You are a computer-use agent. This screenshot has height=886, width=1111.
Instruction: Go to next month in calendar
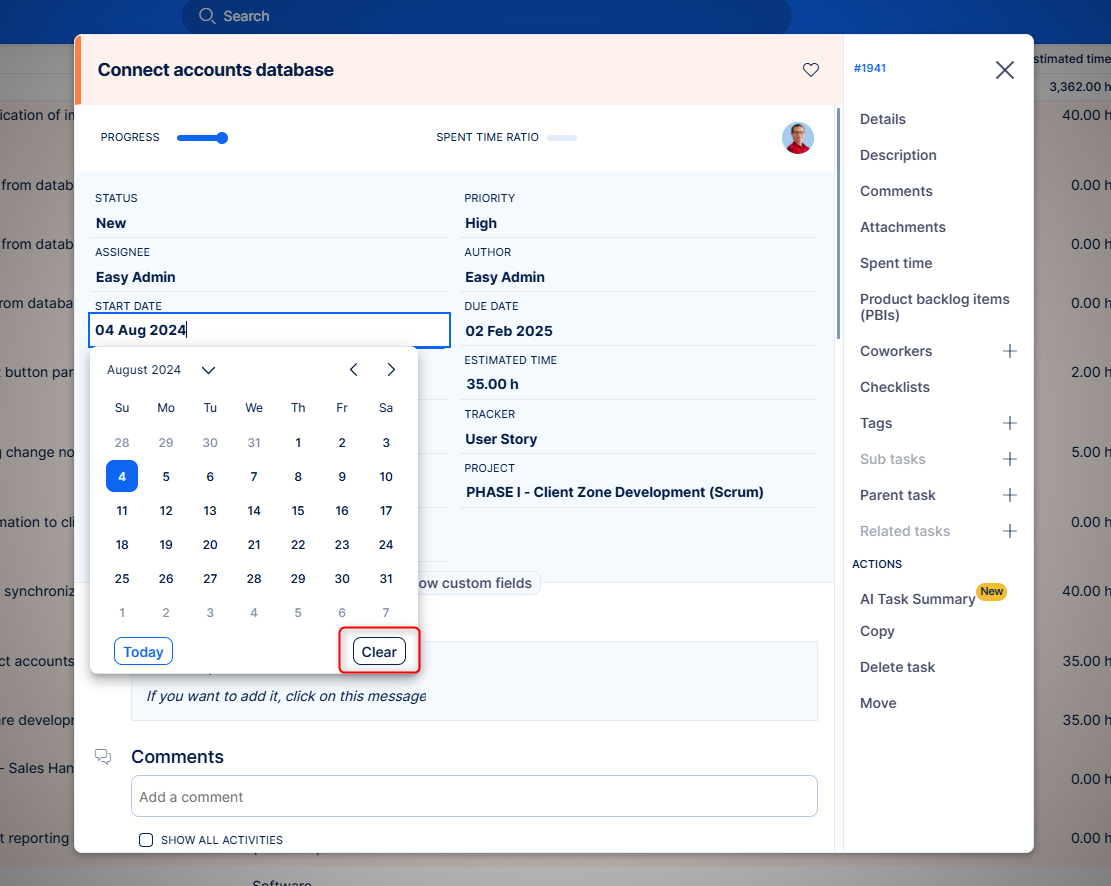click(x=391, y=370)
